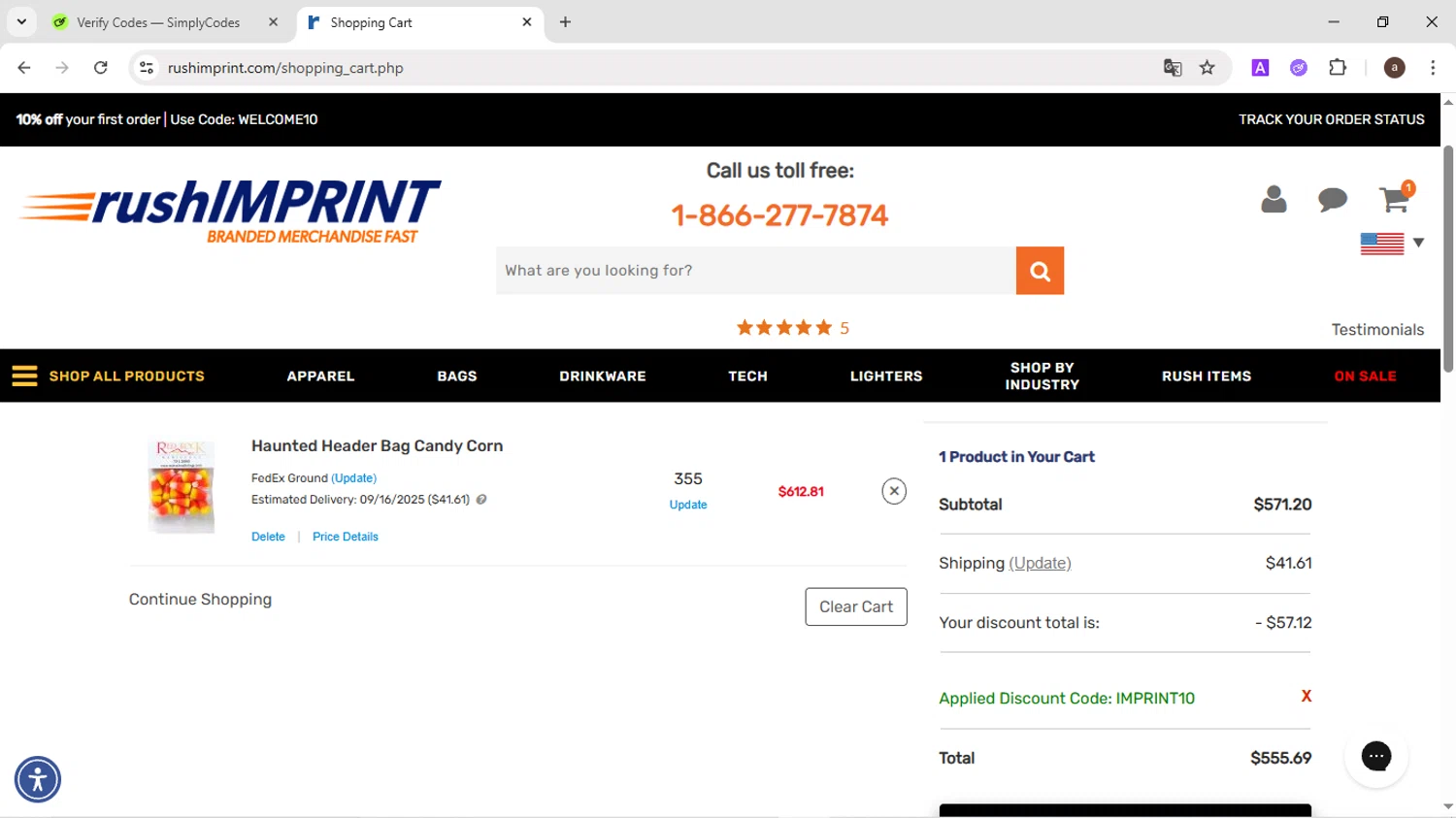The height and width of the screenshot is (818, 1456).
Task: Open the chat bubble icon in header
Action: tap(1333, 200)
